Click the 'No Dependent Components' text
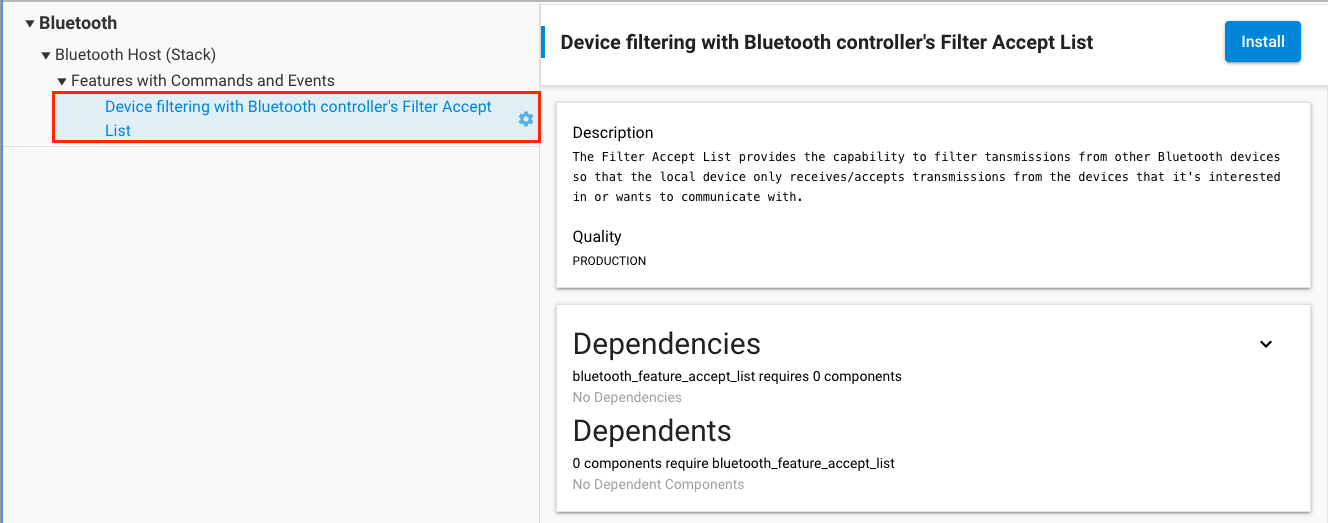 (x=658, y=484)
